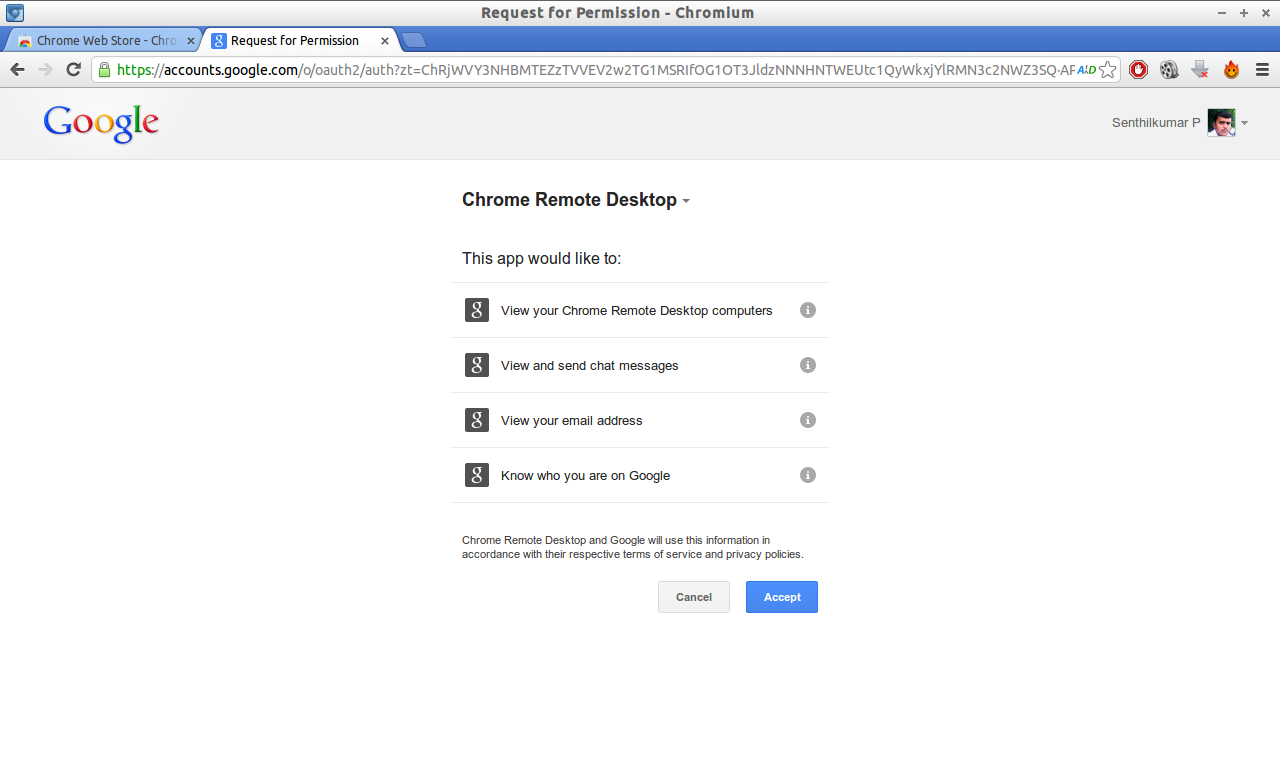Click the terms of service disclaimer text
Screen dimensions: 1280x774
[x=633, y=547]
